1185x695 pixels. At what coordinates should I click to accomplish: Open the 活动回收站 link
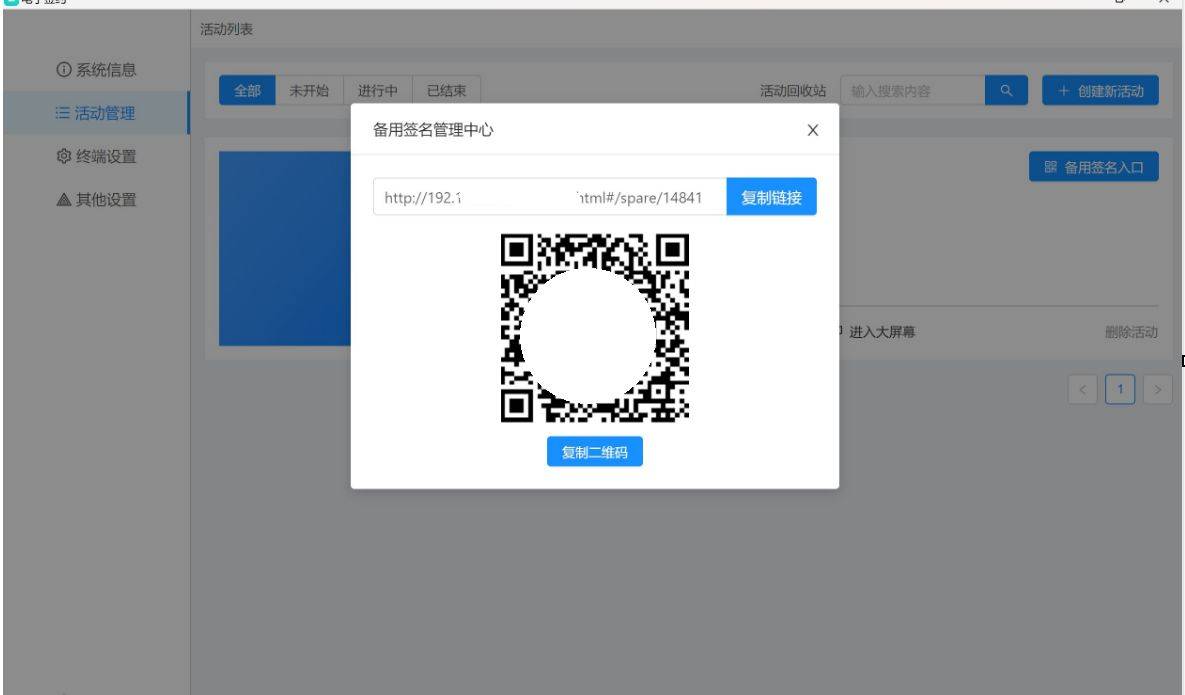coord(793,91)
